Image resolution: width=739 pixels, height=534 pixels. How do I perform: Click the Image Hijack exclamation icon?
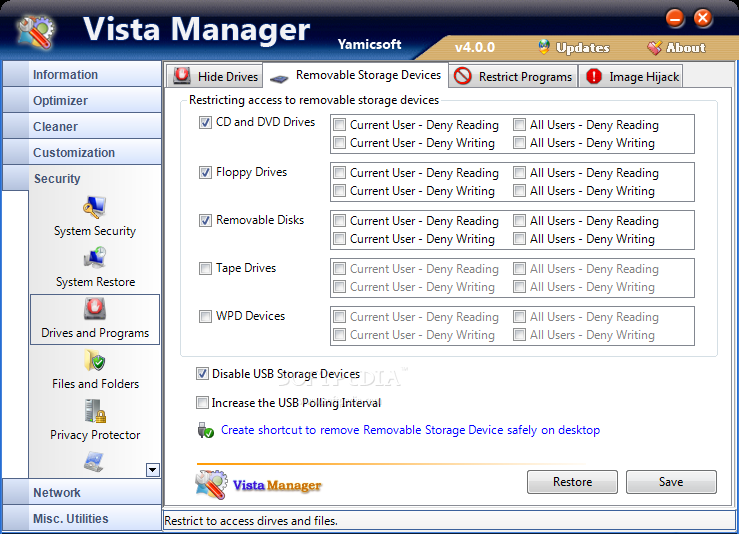tap(594, 76)
